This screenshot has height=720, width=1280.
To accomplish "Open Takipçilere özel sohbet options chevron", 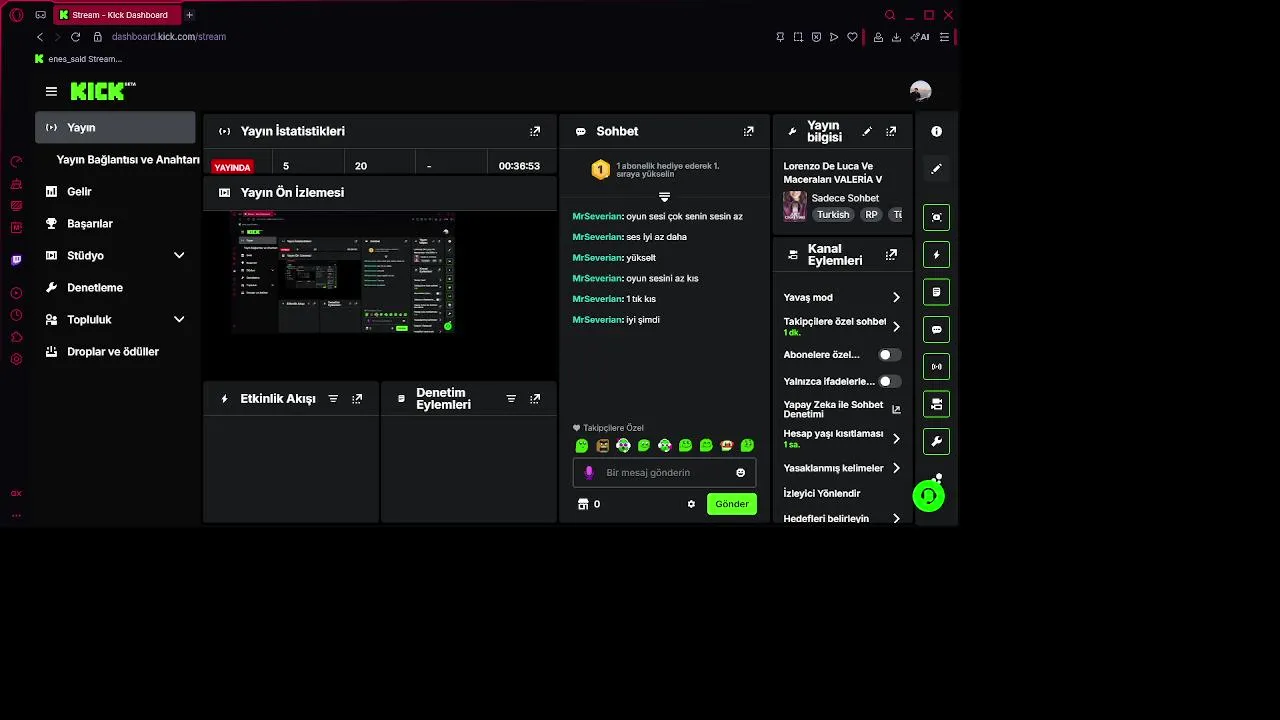I will tap(896, 326).
